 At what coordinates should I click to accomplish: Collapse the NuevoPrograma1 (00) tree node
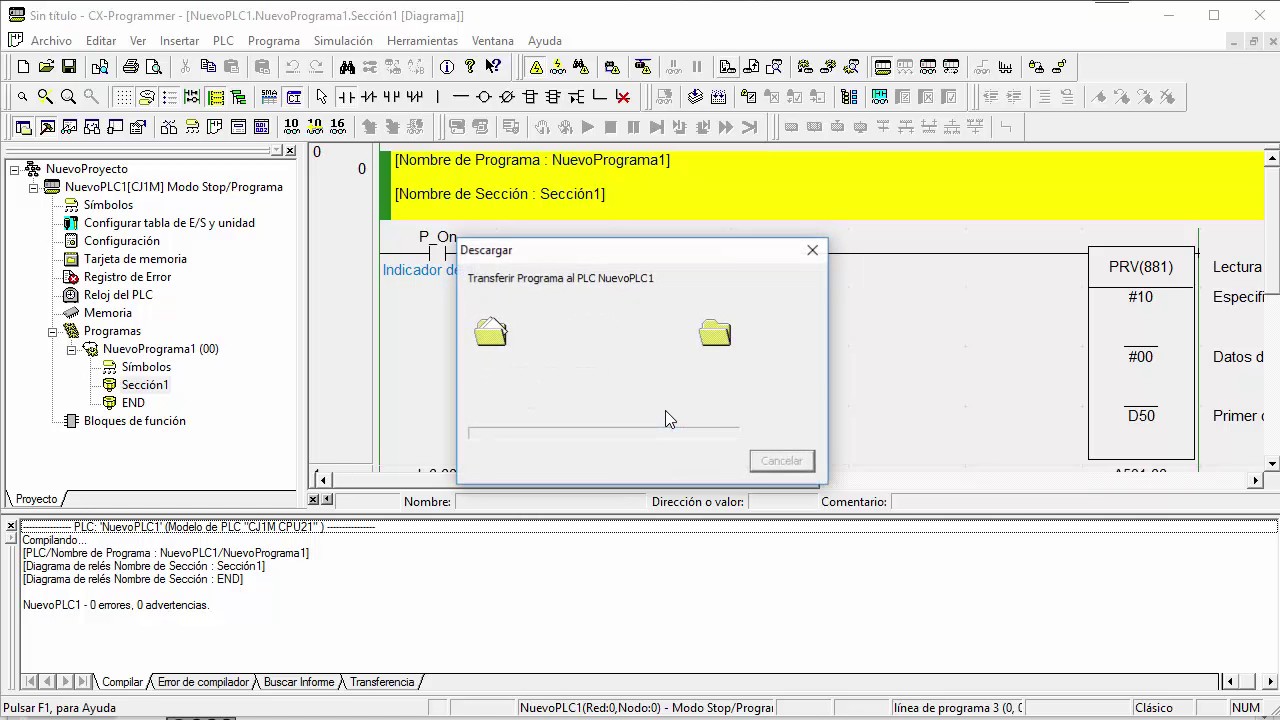72,349
